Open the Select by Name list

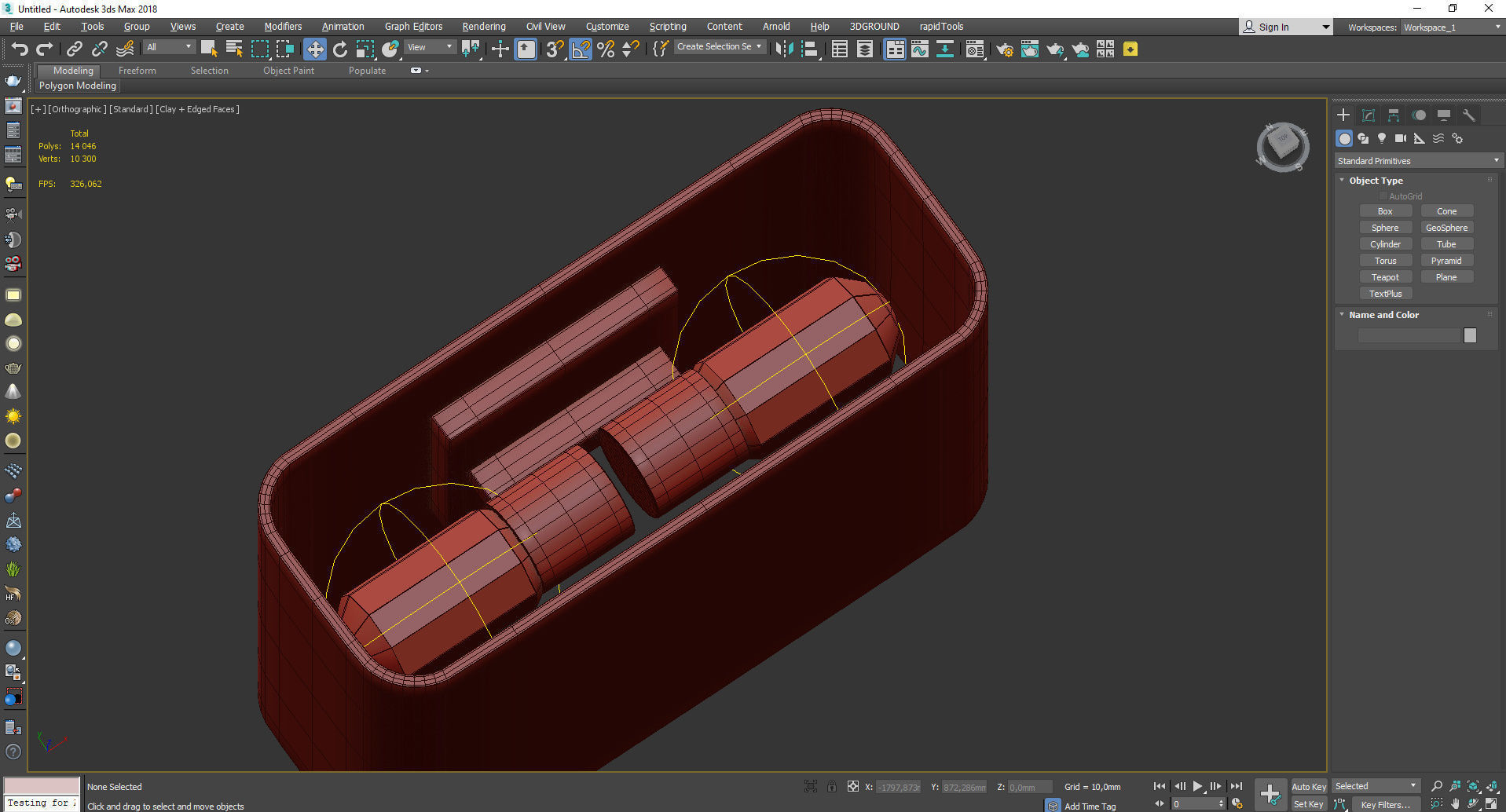(234, 49)
